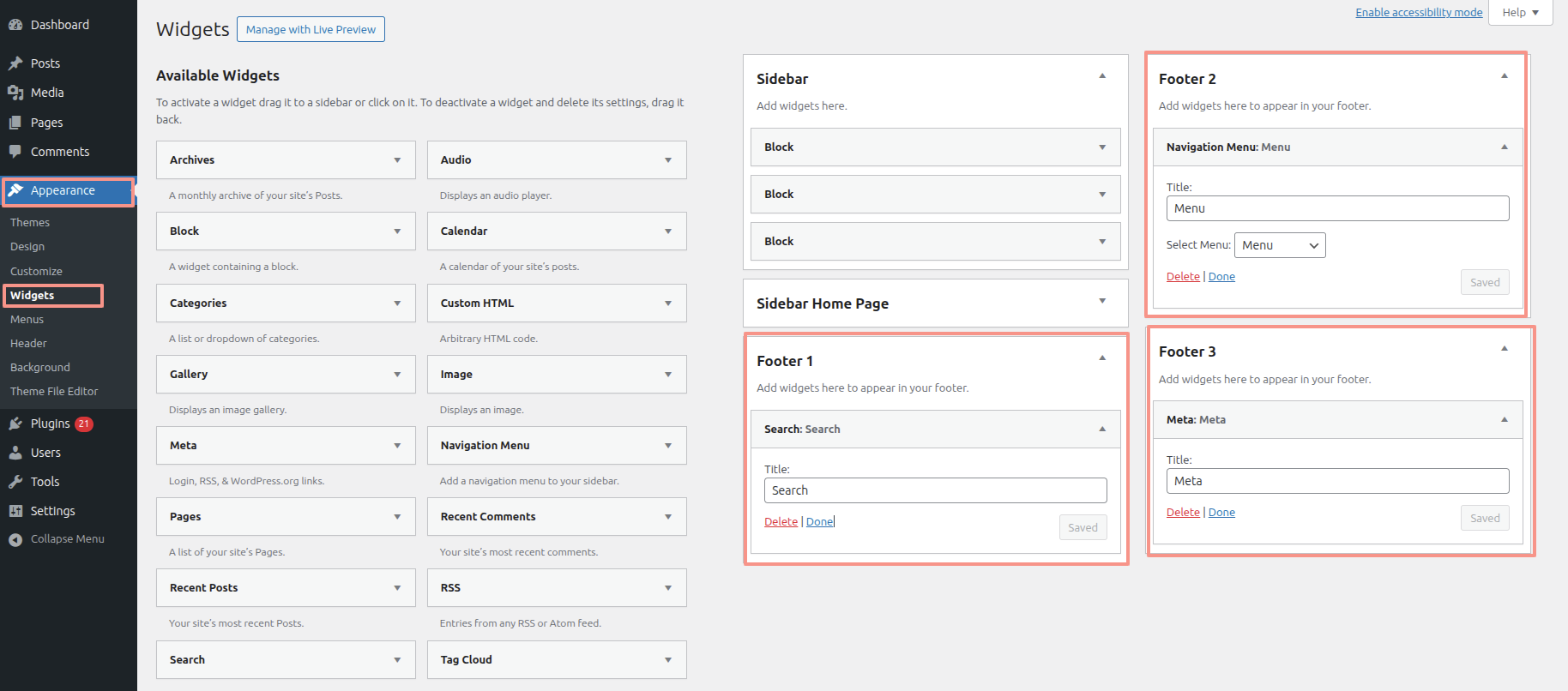
Task: Collapse the Footer 1 widget area
Action: 1102,358
